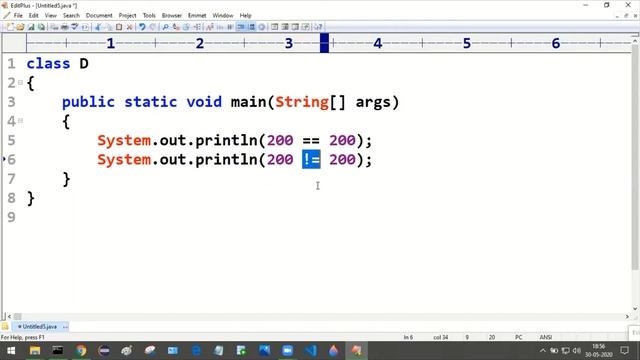The image size is (640, 360).
Task: Click the Find magnifier icon
Action: pyautogui.click(x=165, y=27)
